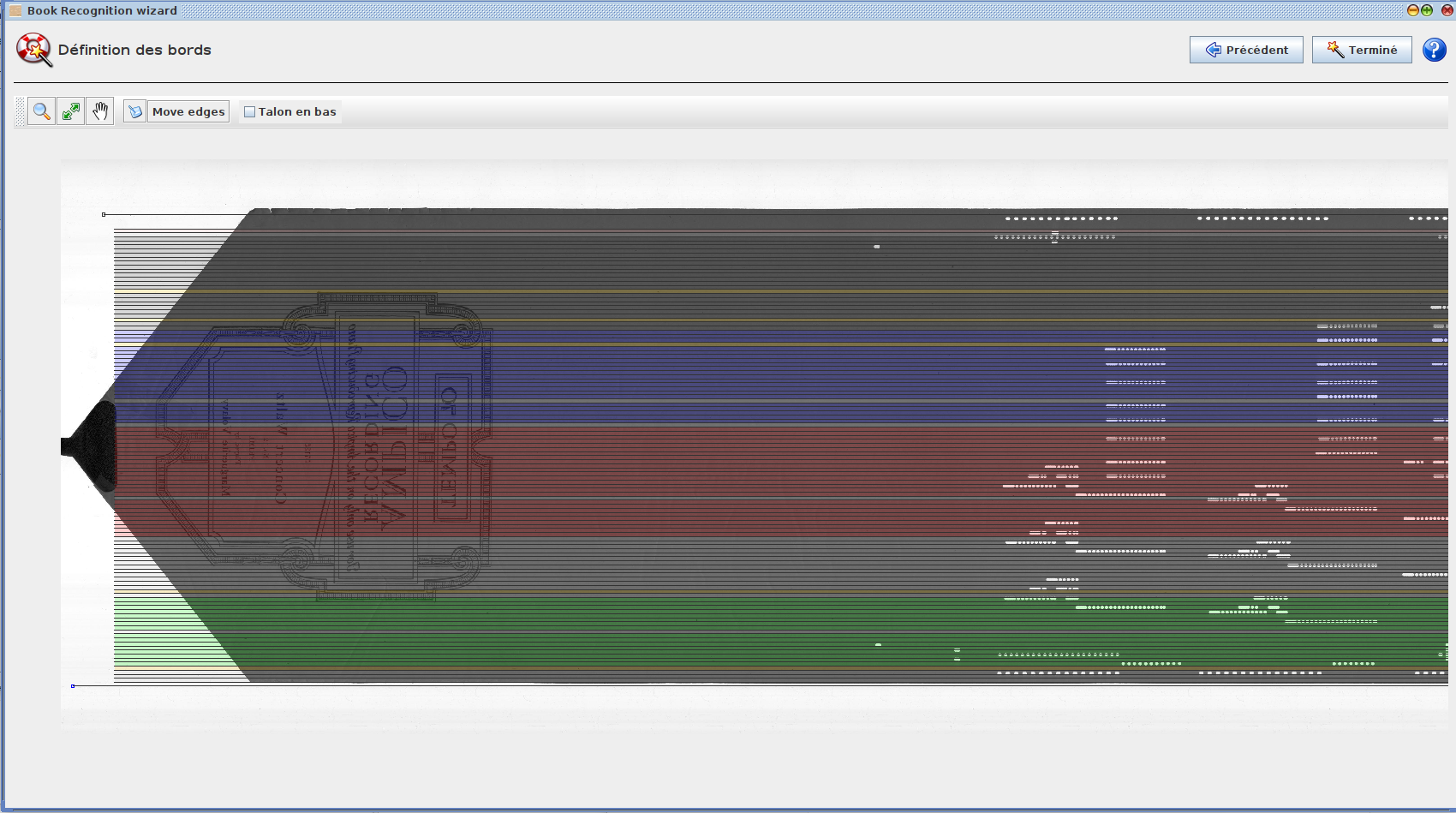The image size is (1456, 813).
Task: Maximize the Book Recognition wizard window
Action: (1427, 10)
